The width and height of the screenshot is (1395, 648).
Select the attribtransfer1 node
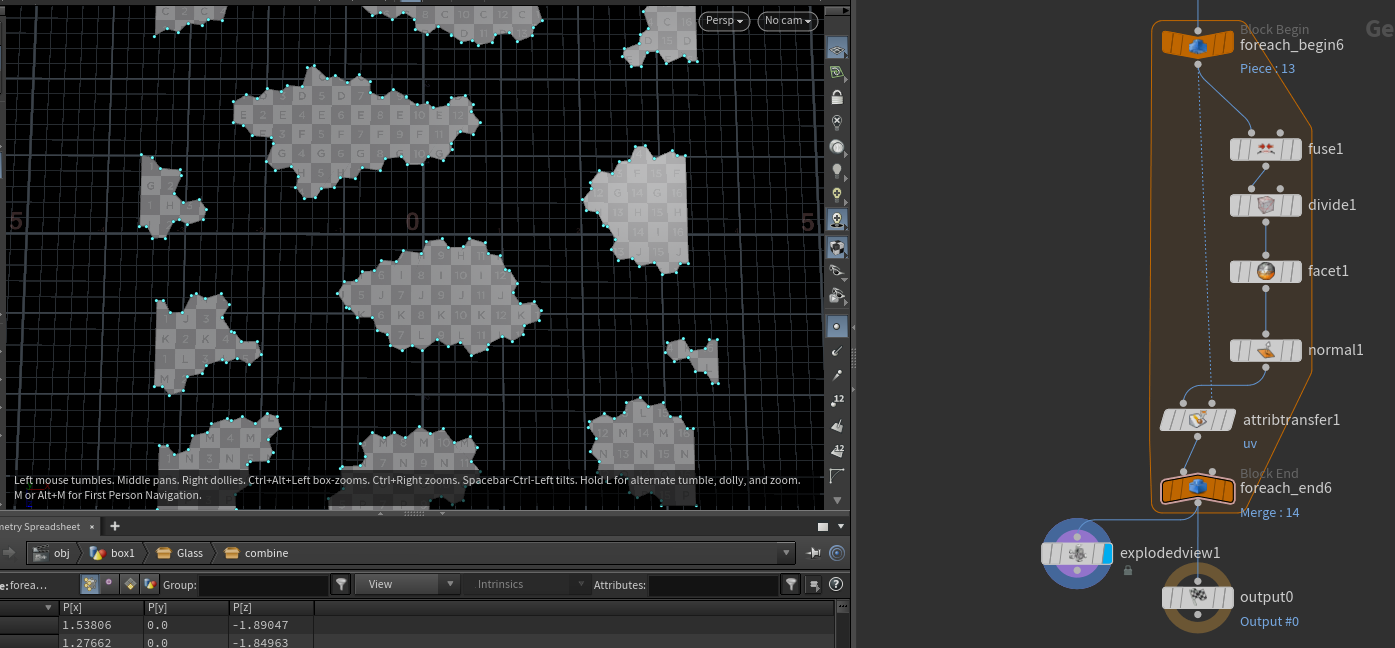pos(1197,420)
